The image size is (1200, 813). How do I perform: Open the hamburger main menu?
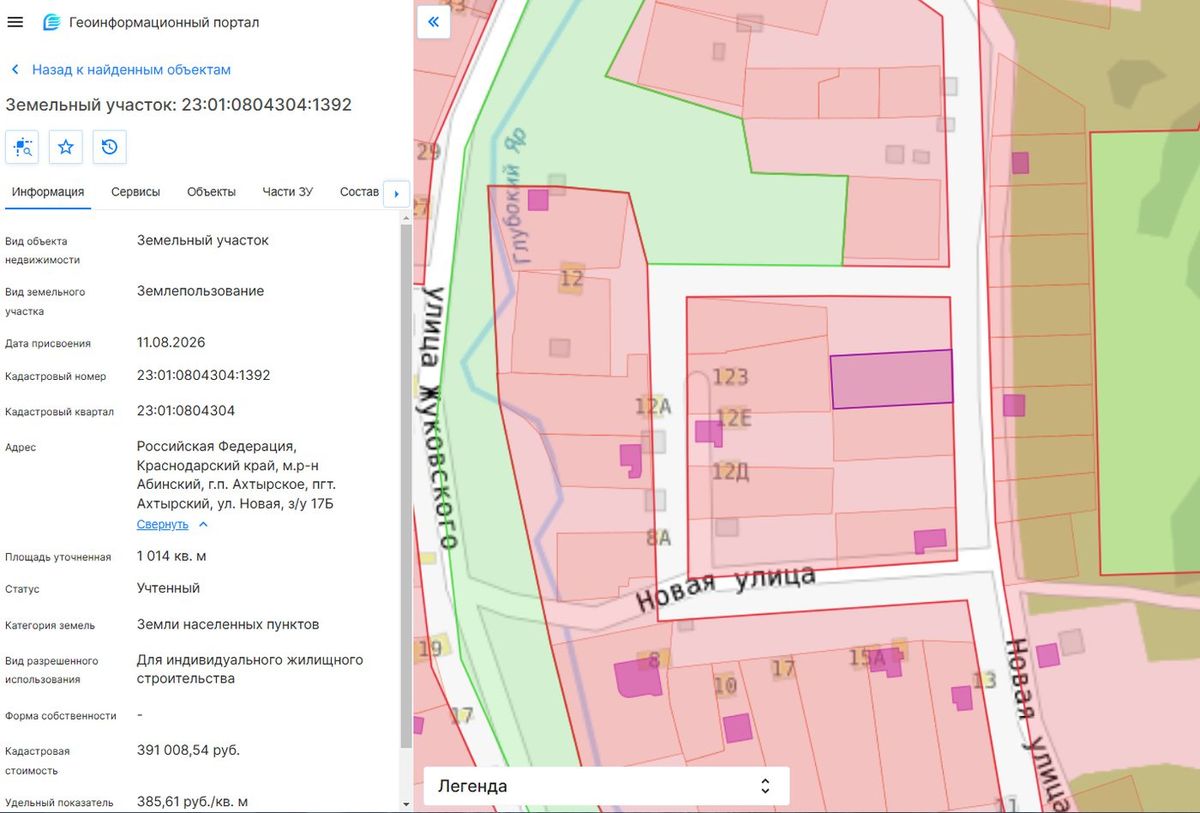coord(15,22)
